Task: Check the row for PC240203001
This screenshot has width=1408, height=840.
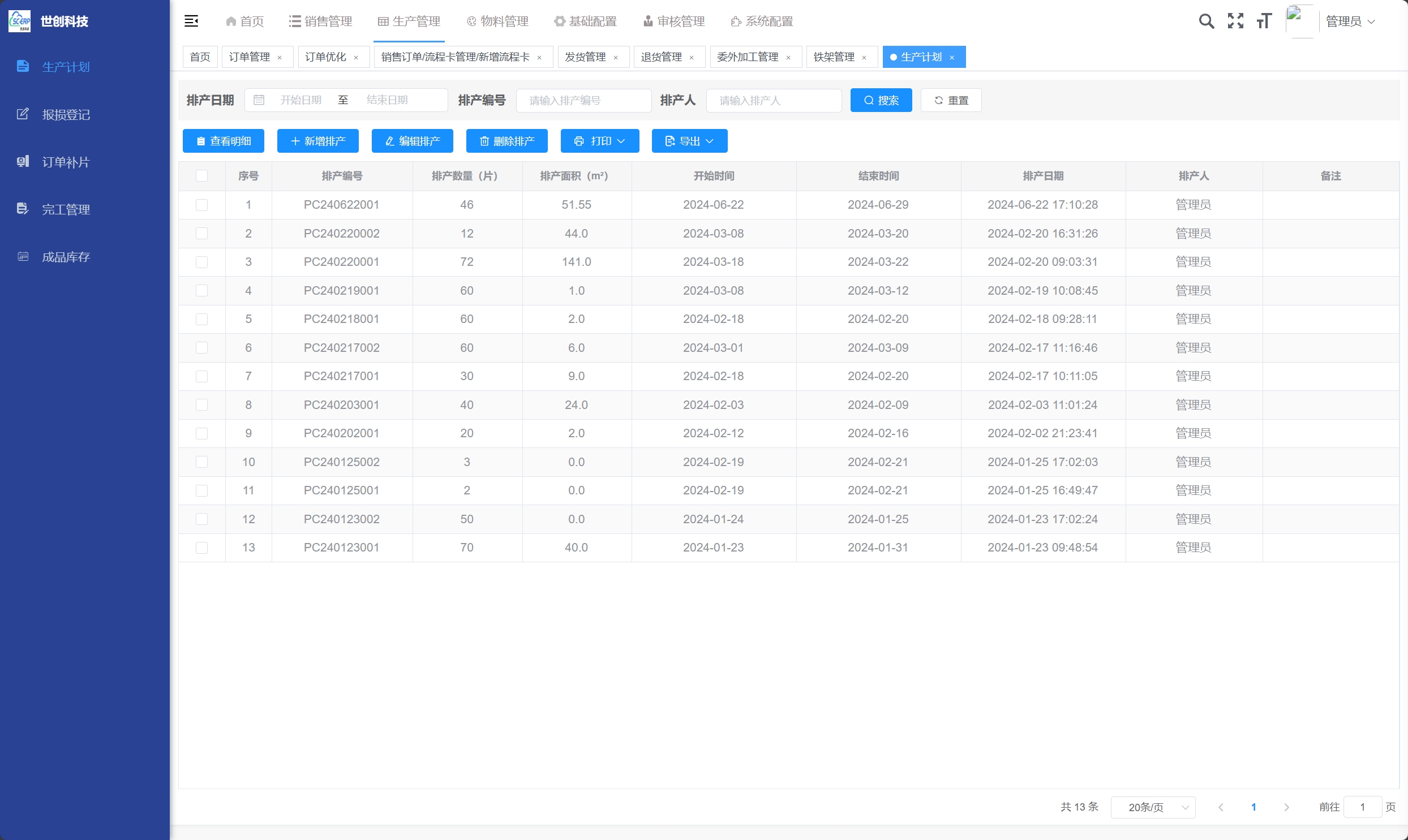Action: tap(201, 404)
